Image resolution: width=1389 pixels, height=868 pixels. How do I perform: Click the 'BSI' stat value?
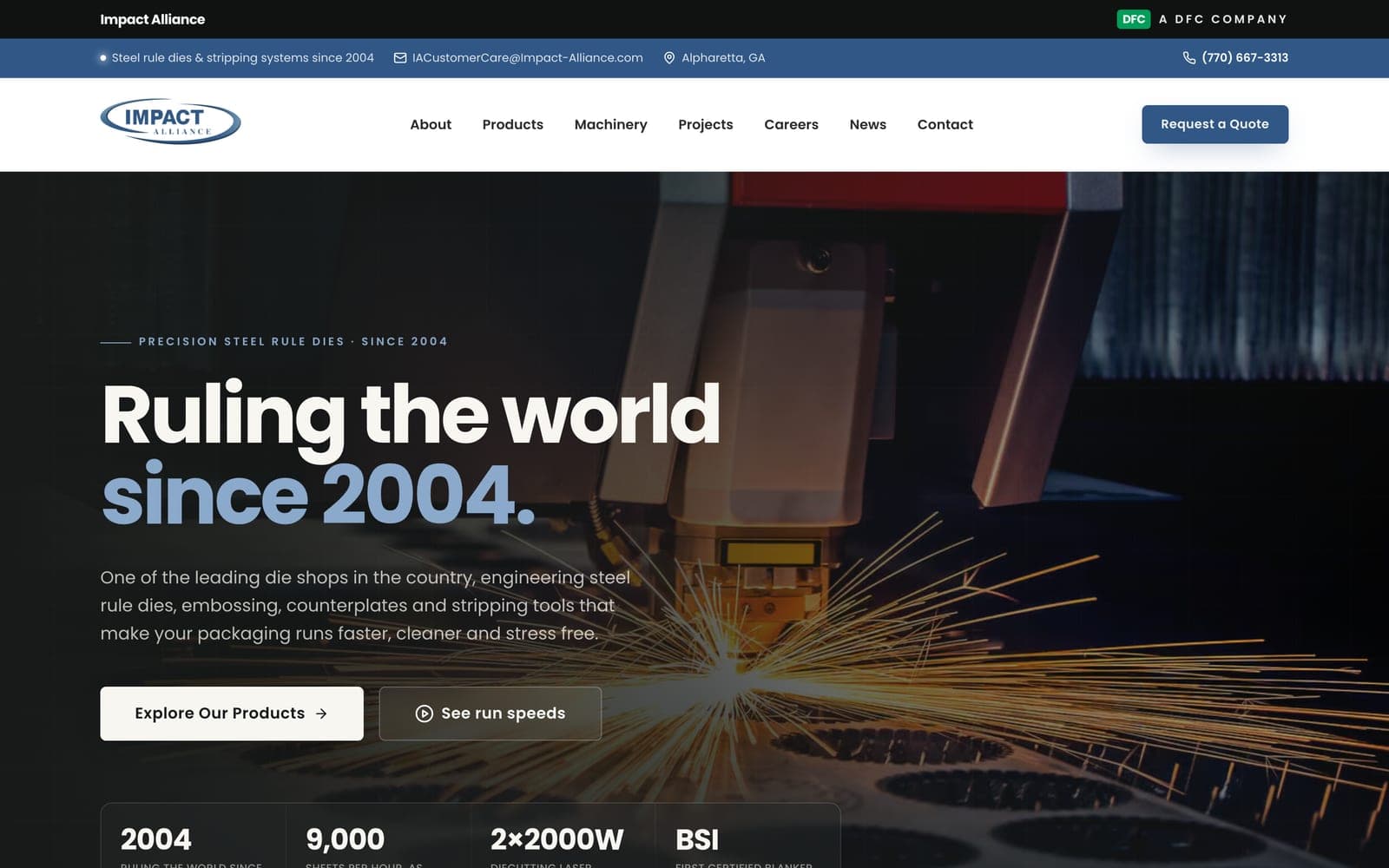coord(697,839)
